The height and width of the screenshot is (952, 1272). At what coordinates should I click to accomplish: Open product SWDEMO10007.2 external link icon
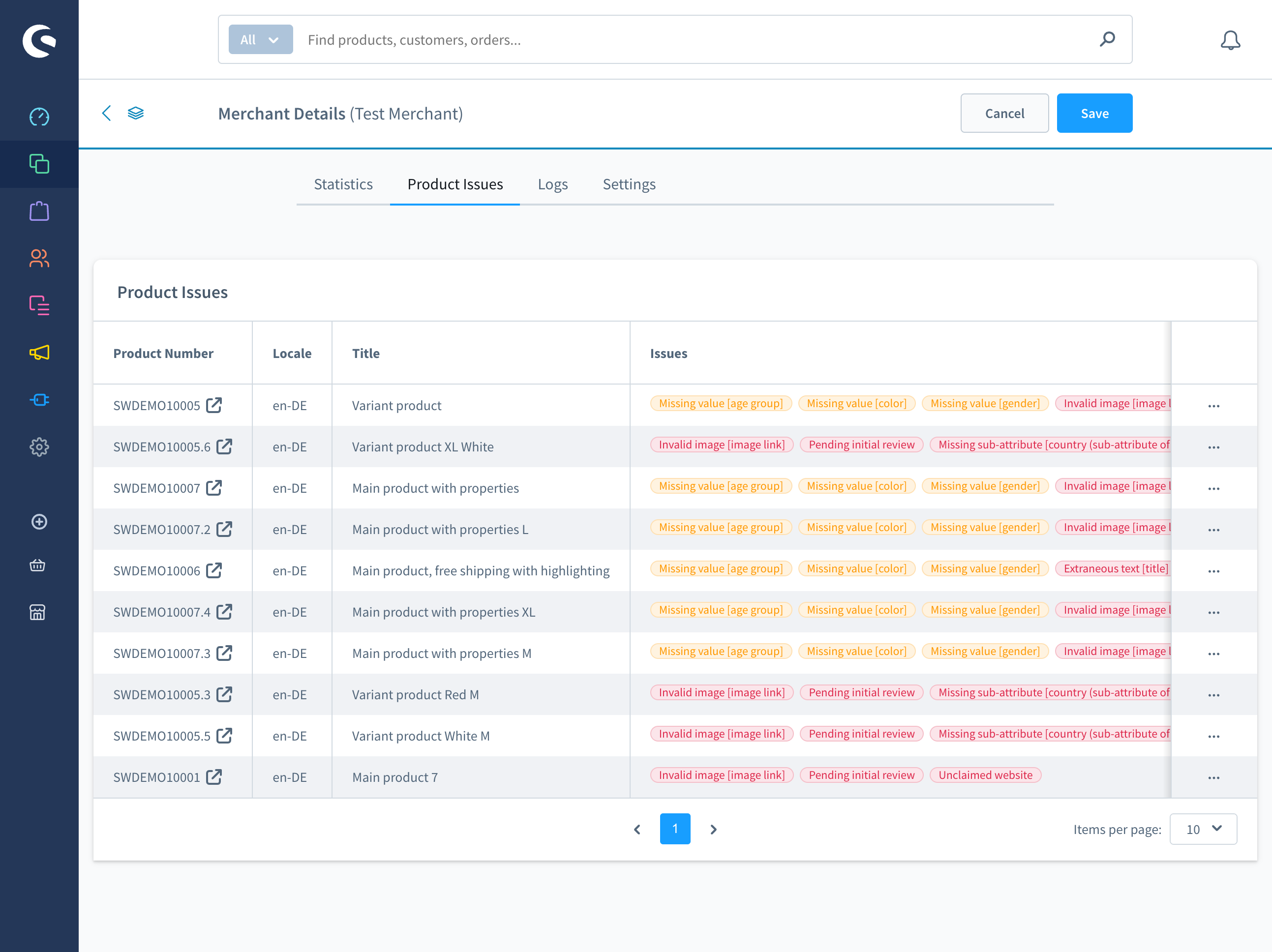pos(224,530)
